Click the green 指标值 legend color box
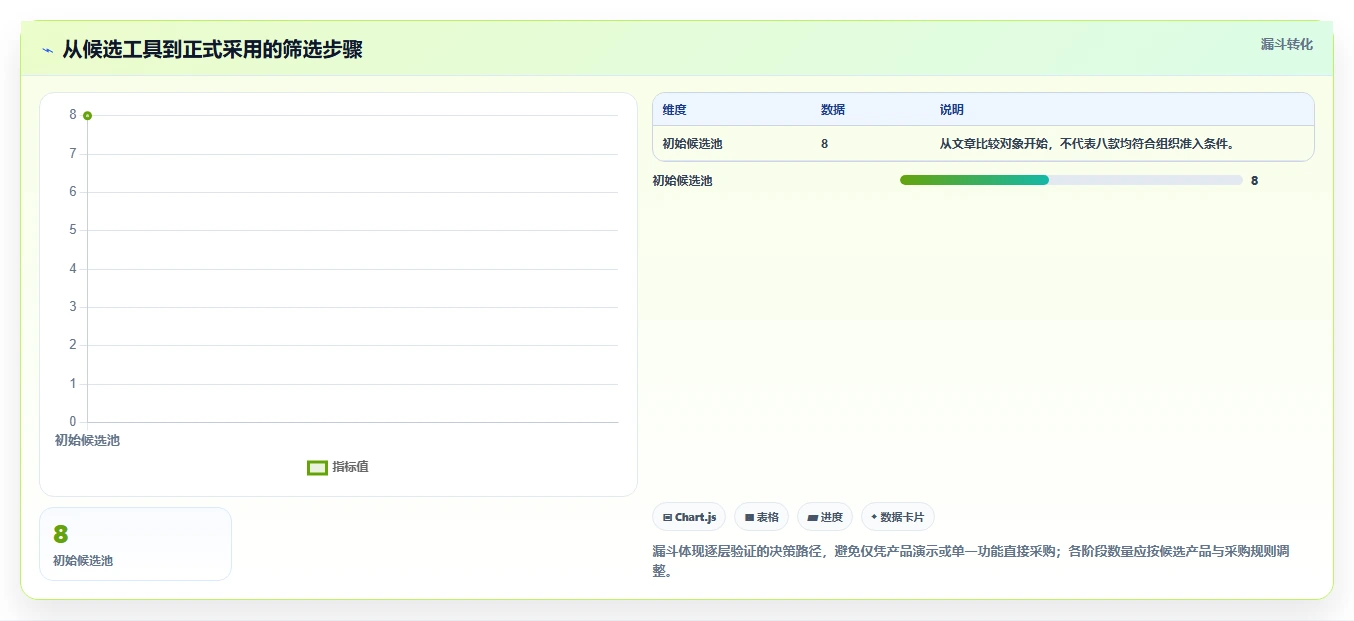This screenshot has height=621, width=1354. tap(317, 468)
